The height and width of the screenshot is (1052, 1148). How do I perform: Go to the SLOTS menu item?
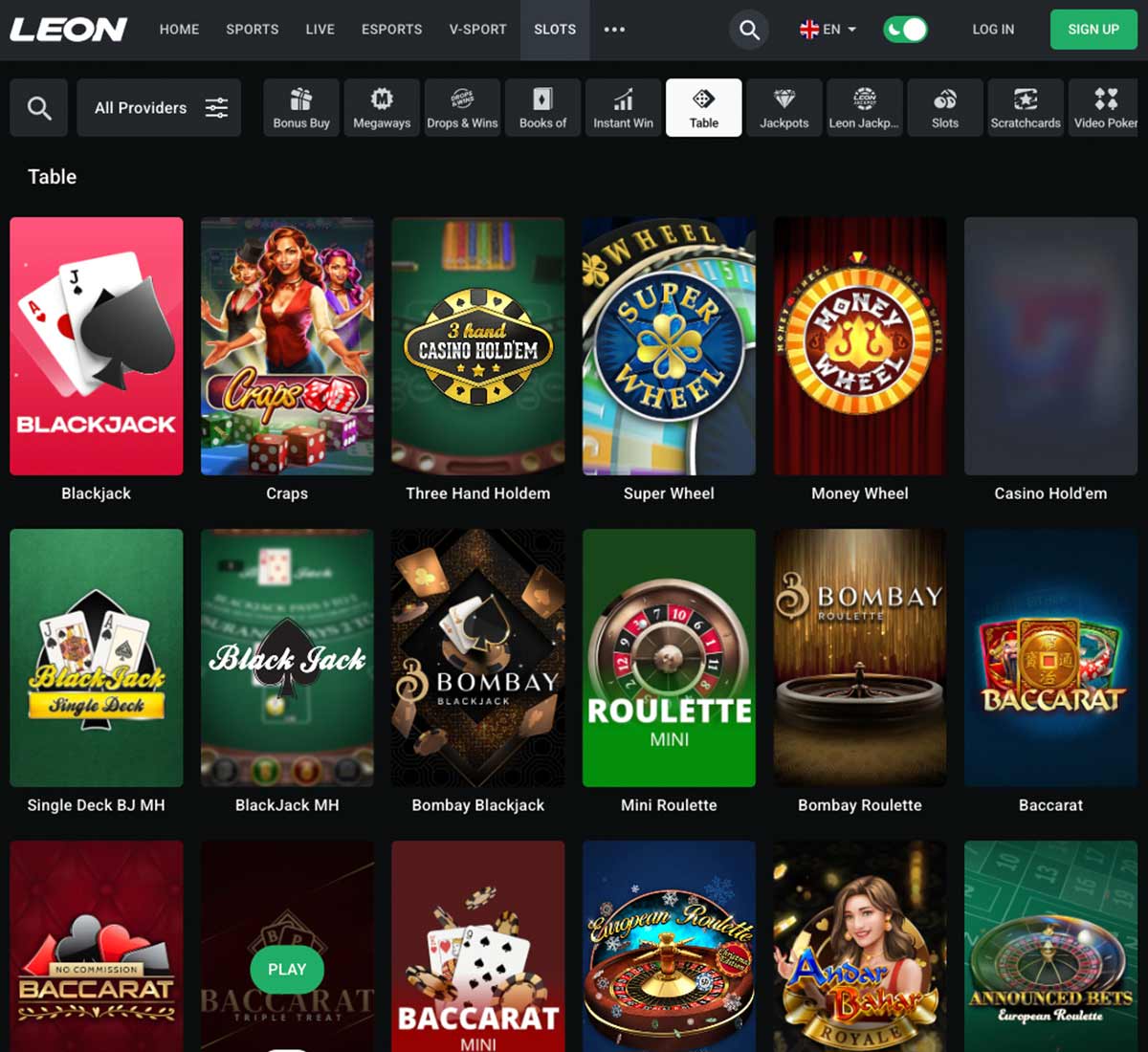[x=555, y=30]
